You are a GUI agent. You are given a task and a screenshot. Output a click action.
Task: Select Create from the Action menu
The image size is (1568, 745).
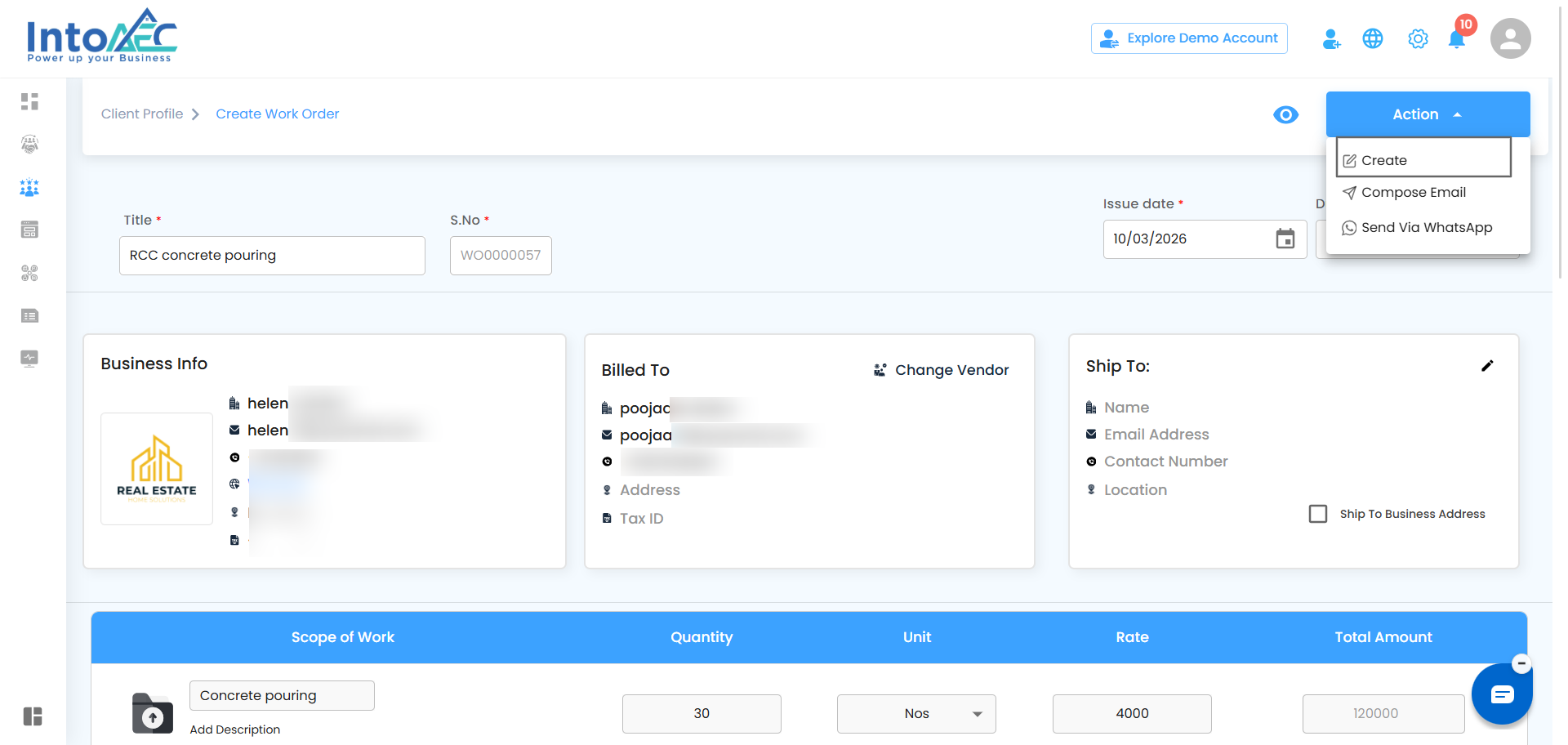tap(1423, 158)
